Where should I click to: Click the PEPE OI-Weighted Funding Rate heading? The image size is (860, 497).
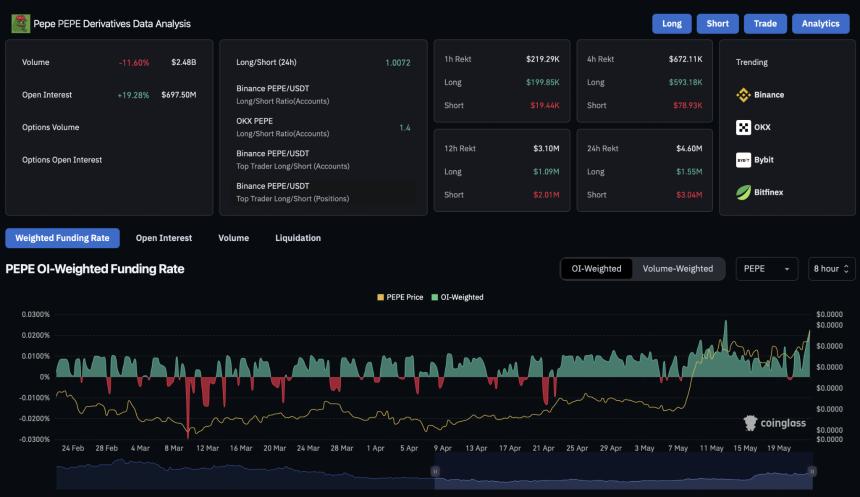[95, 269]
